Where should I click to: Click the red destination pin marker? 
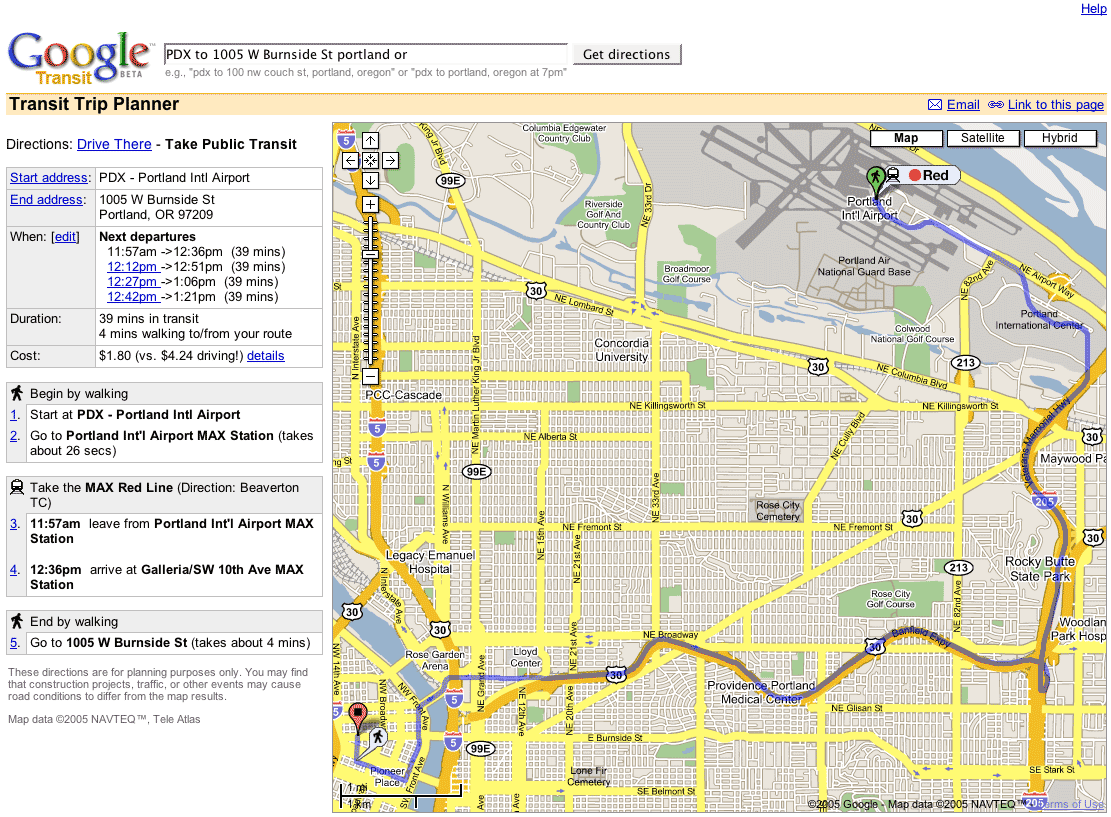[x=360, y=716]
